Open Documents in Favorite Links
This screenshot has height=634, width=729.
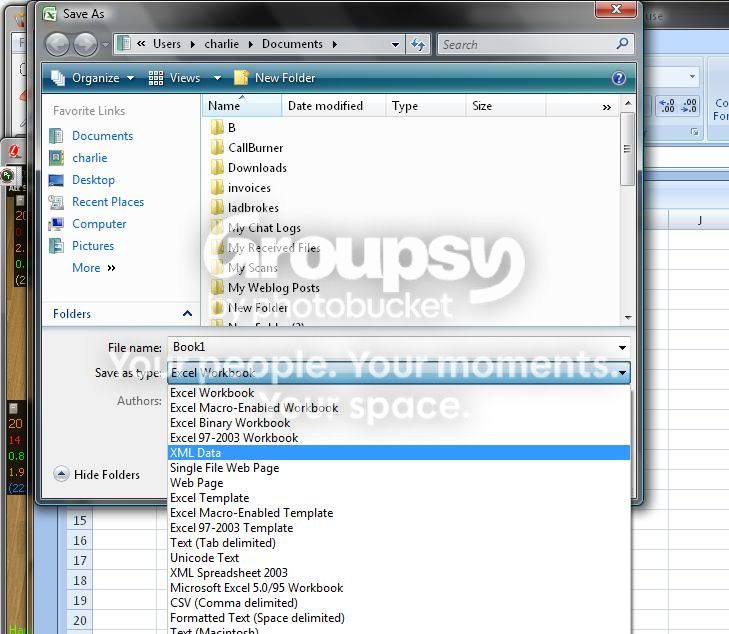[102, 136]
